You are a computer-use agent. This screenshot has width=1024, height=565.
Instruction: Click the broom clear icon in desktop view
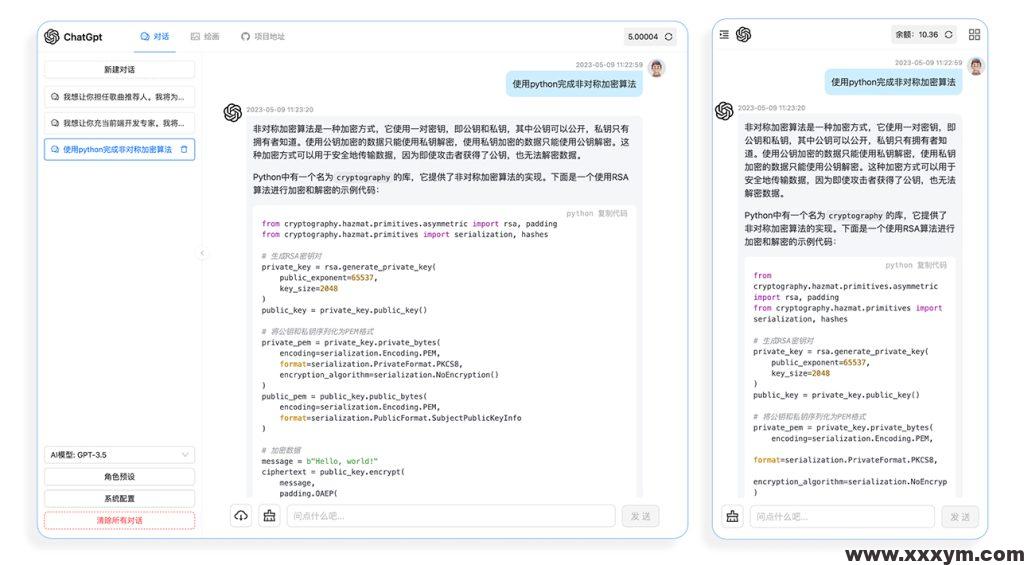tap(269, 516)
